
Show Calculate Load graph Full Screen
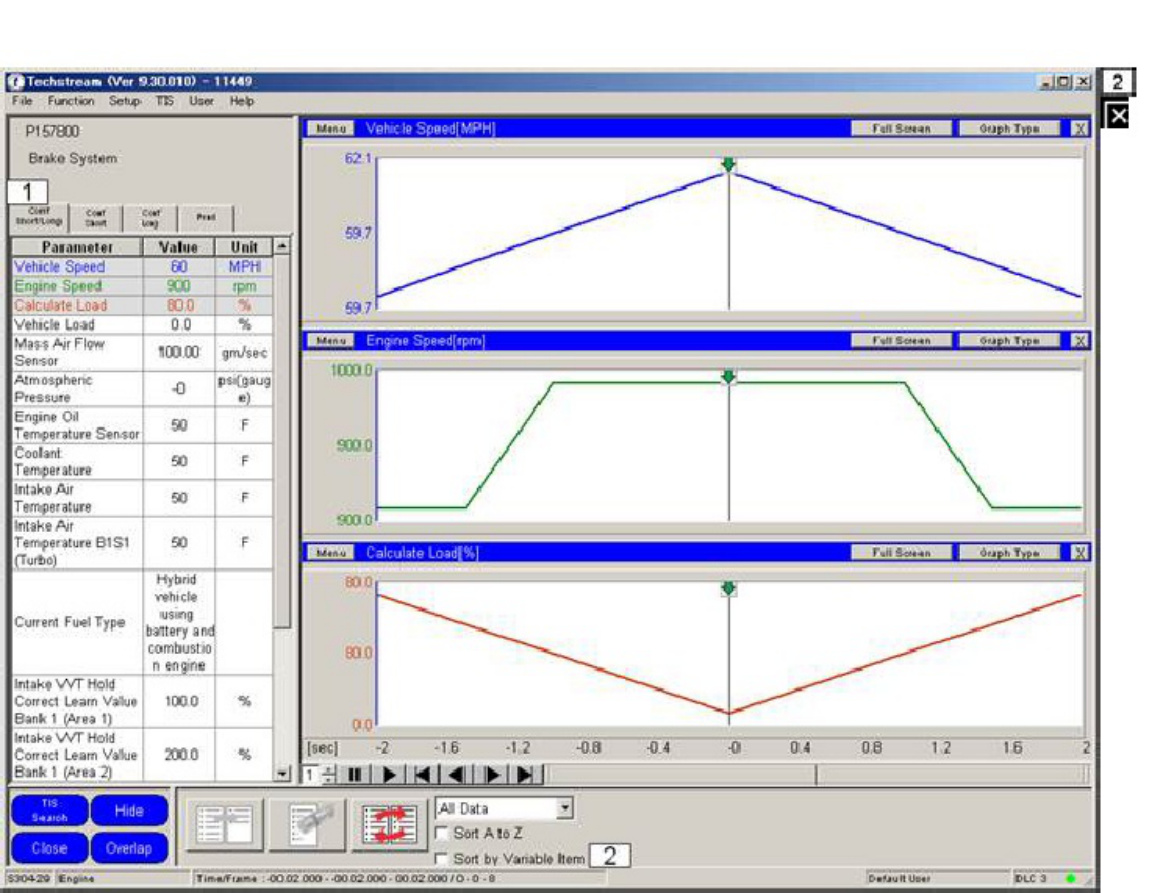[x=901, y=553]
